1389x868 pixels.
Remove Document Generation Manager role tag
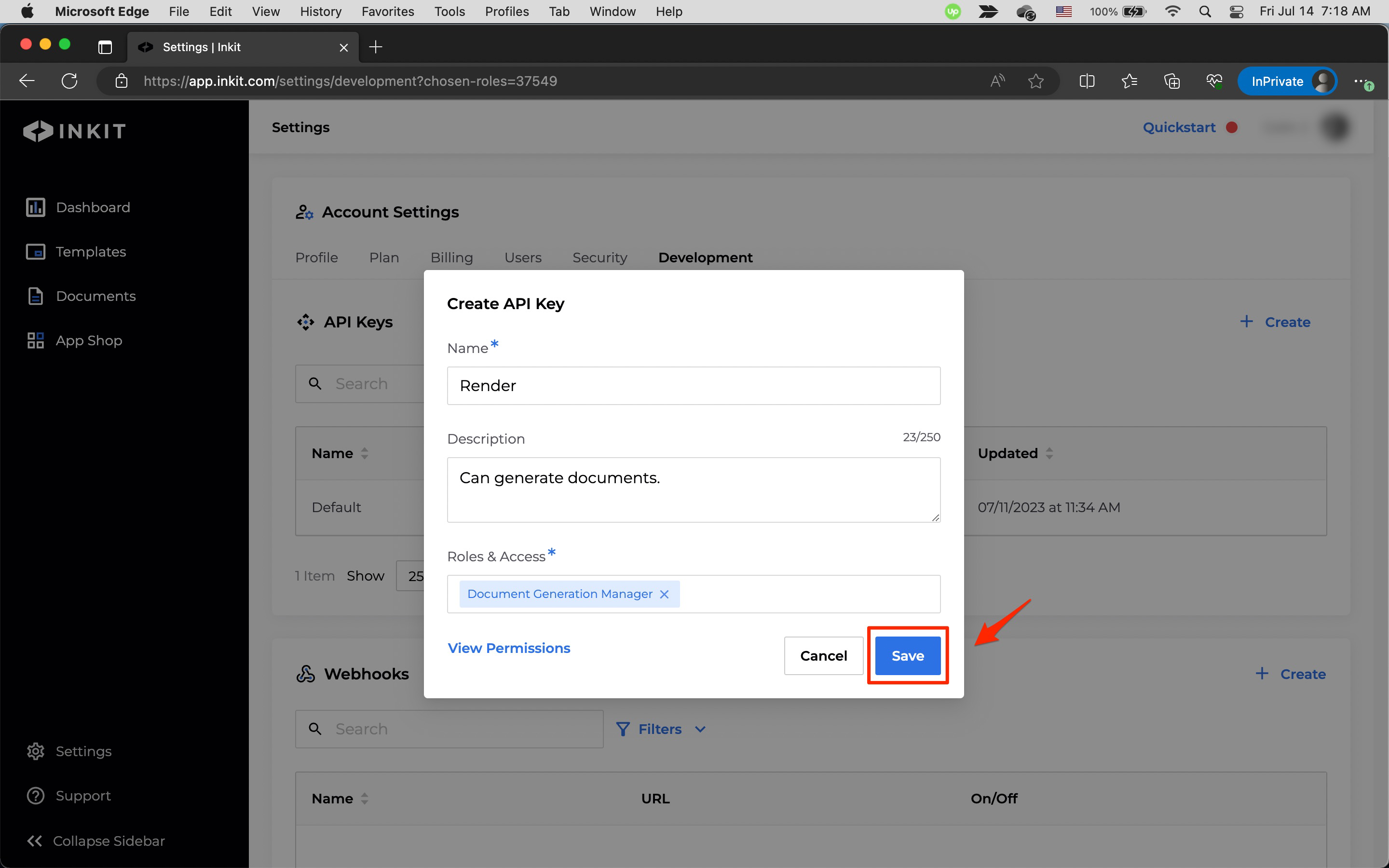pyautogui.click(x=664, y=594)
